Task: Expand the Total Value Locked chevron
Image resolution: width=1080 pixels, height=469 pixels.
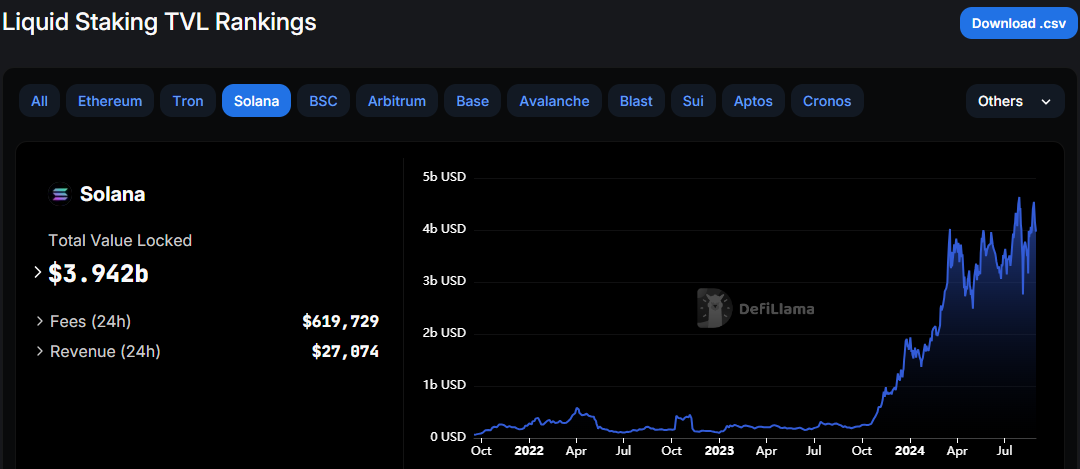Action: (x=38, y=272)
